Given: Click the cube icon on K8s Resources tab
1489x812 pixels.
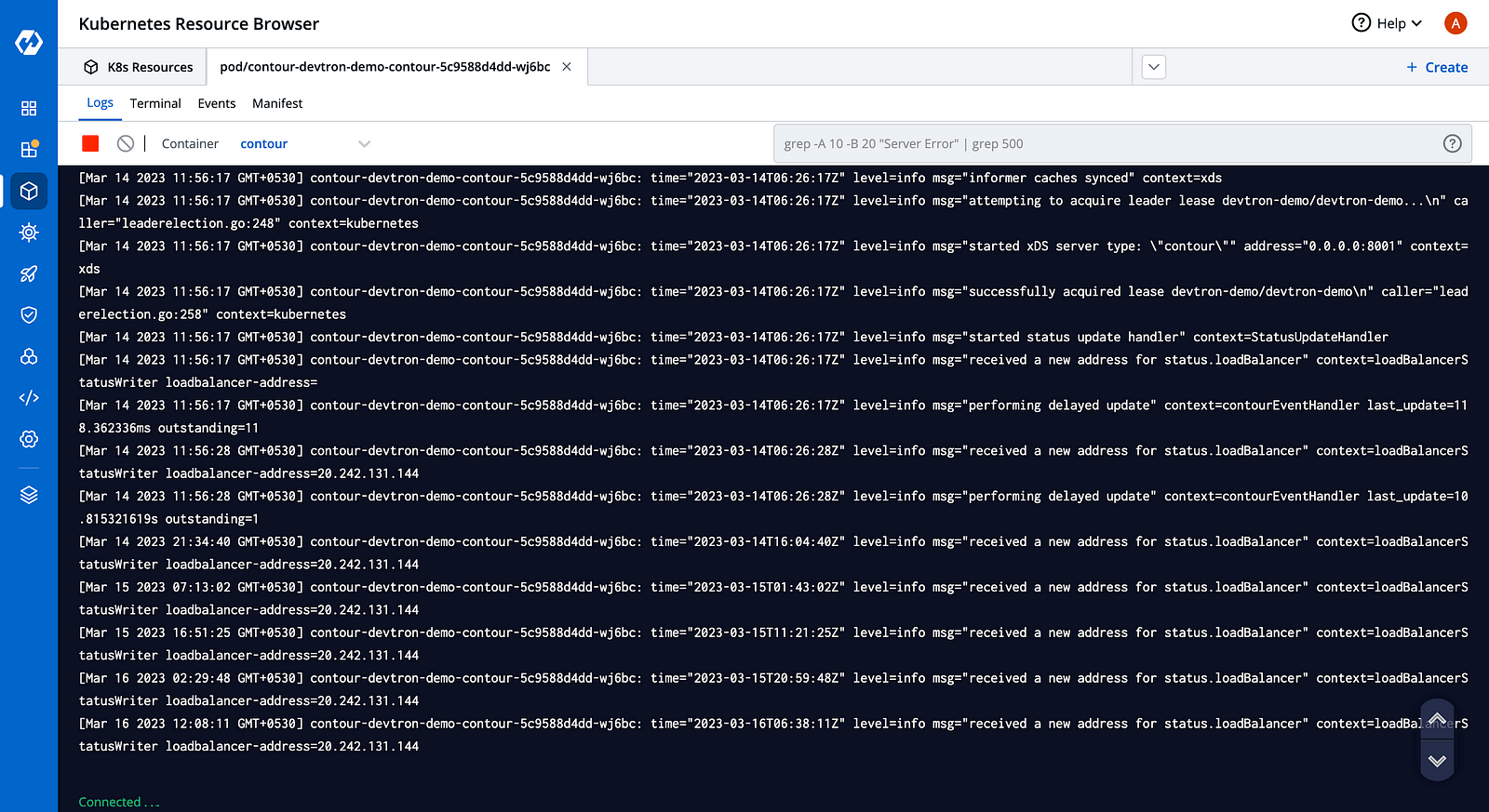Looking at the screenshot, I should (x=91, y=67).
